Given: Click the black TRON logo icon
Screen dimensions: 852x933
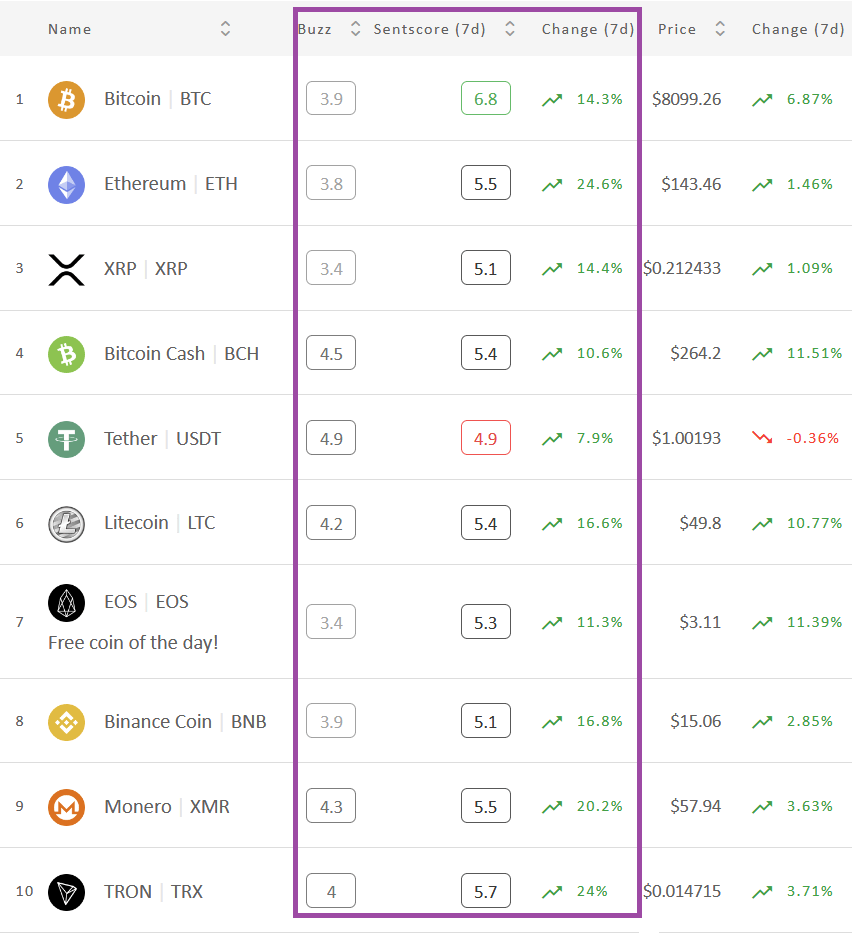Looking at the screenshot, I should [x=66, y=893].
